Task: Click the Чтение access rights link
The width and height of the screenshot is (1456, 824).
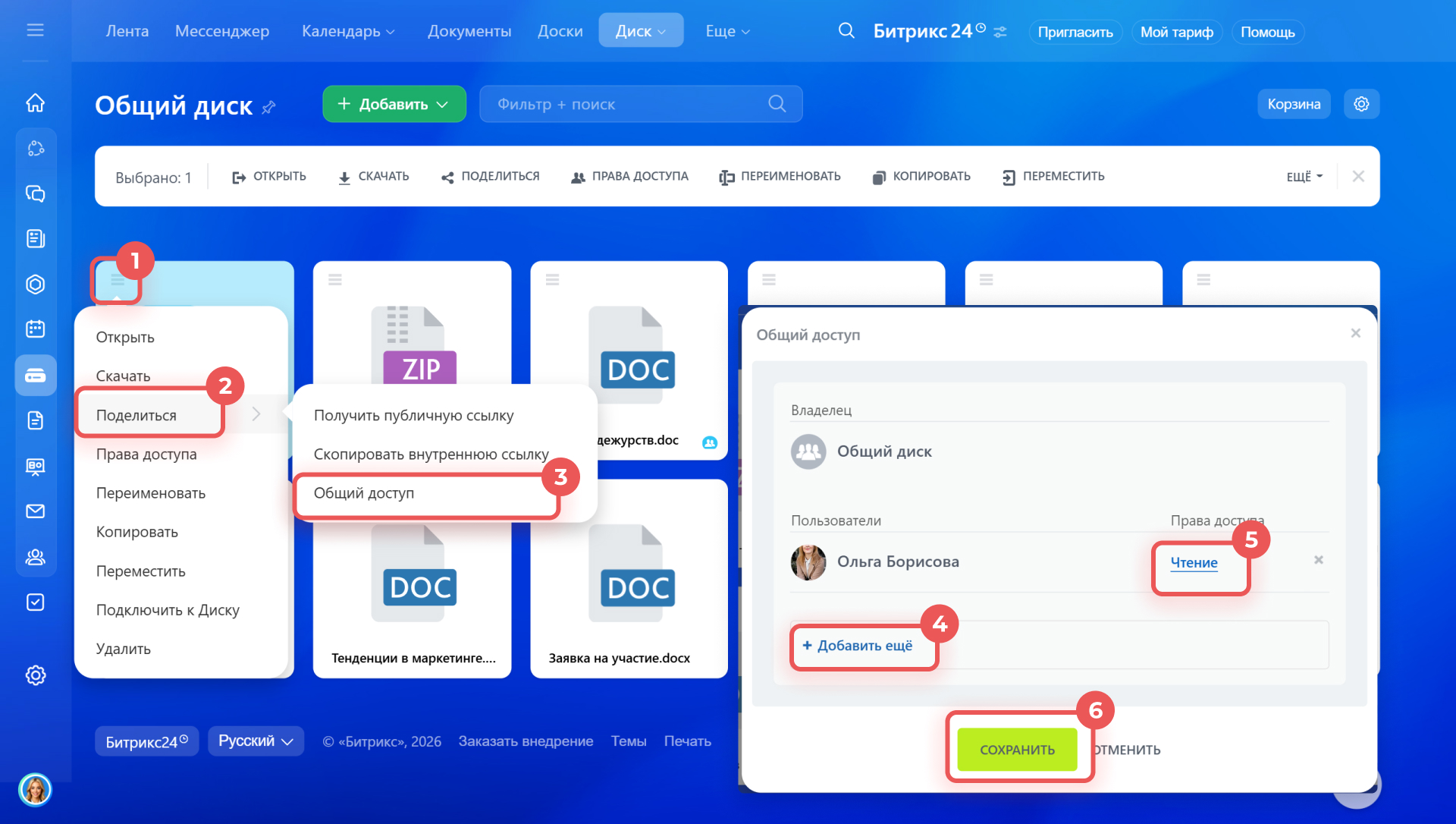Action: 1194,563
